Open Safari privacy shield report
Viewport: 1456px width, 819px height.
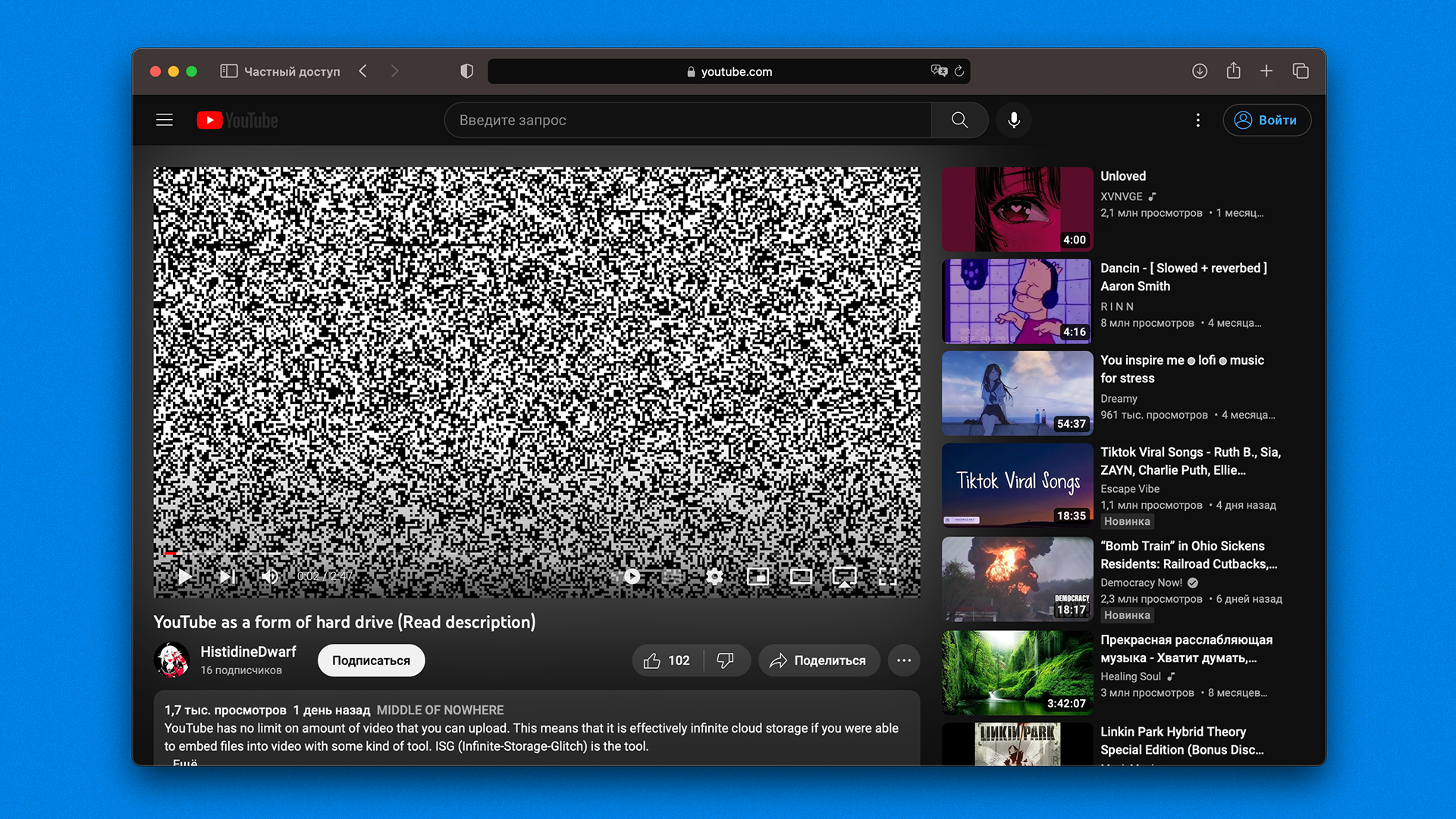(x=466, y=71)
